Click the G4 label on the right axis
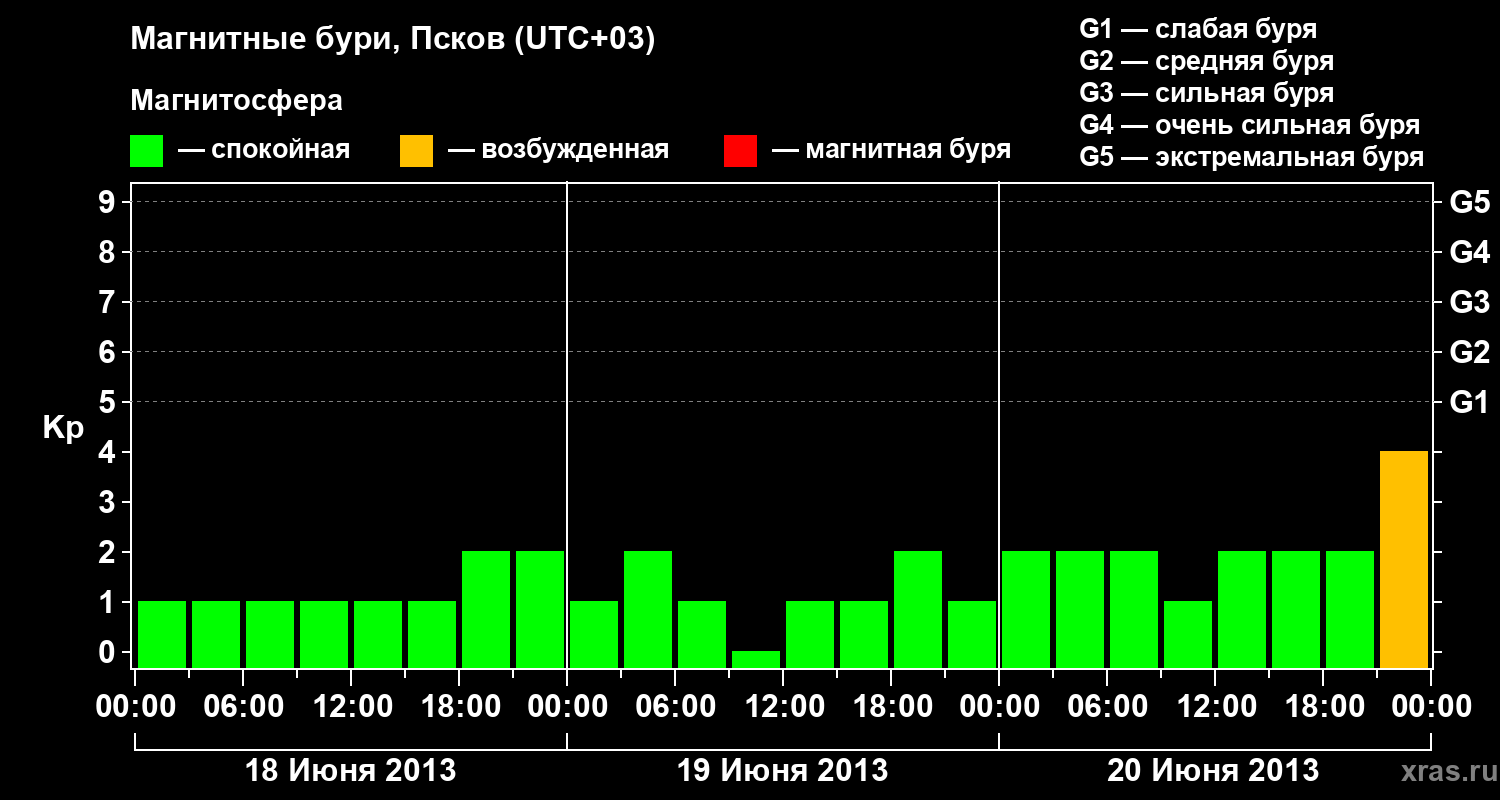The image size is (1500, 800). (1470, 252)
